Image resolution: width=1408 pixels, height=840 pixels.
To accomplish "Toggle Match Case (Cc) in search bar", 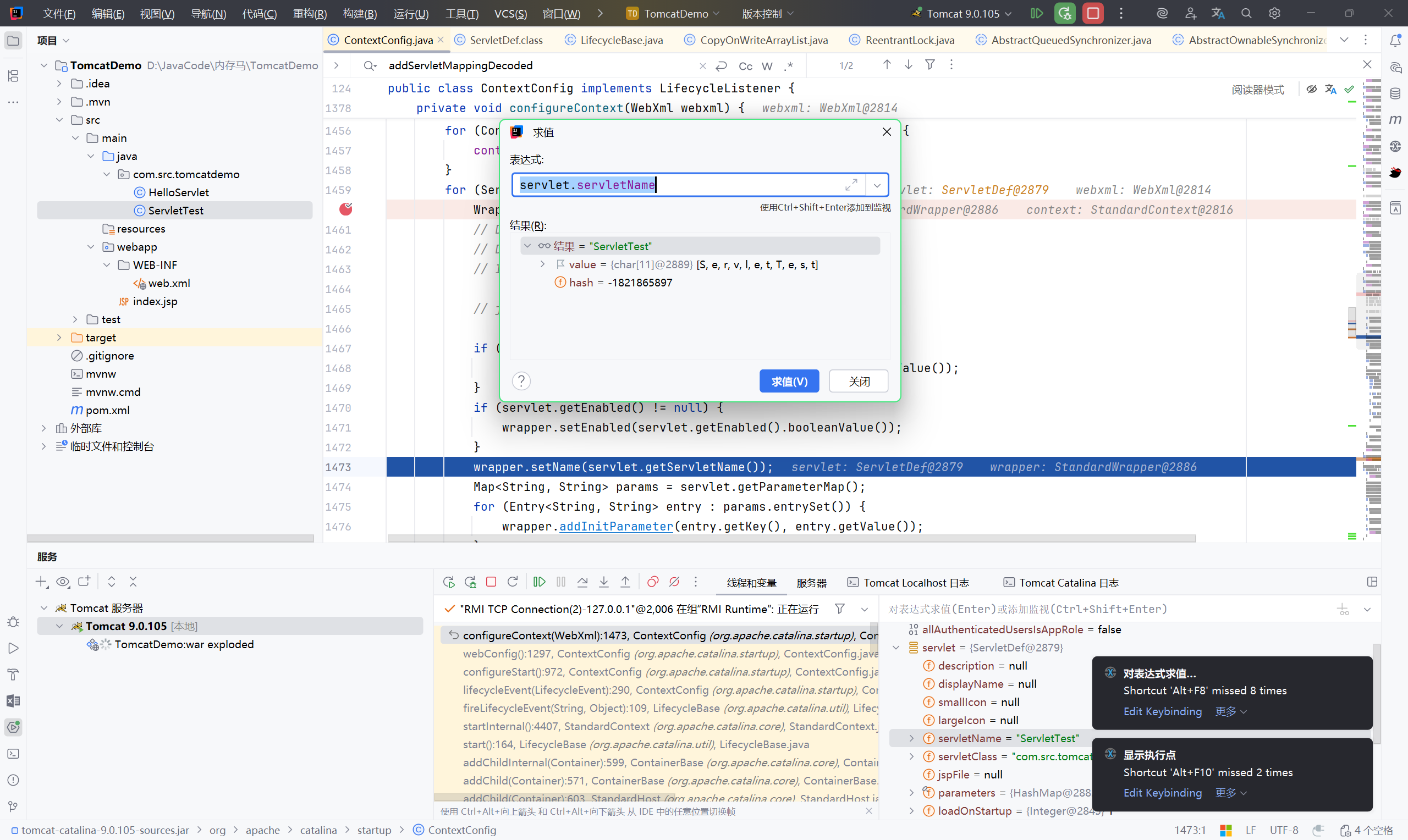I will [x=745, y=65].
